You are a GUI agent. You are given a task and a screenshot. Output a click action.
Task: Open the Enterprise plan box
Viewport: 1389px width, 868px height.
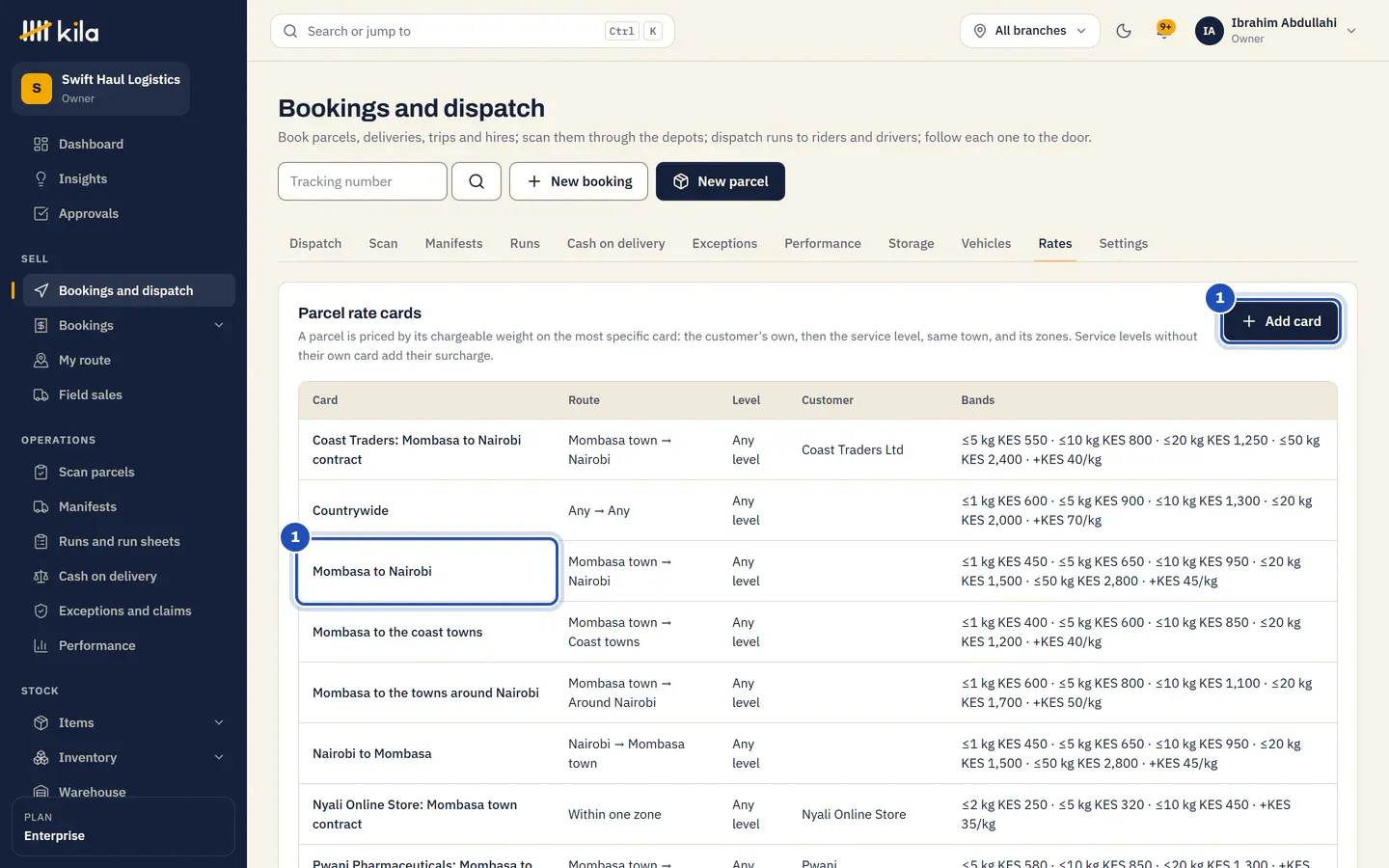point(123,827)
